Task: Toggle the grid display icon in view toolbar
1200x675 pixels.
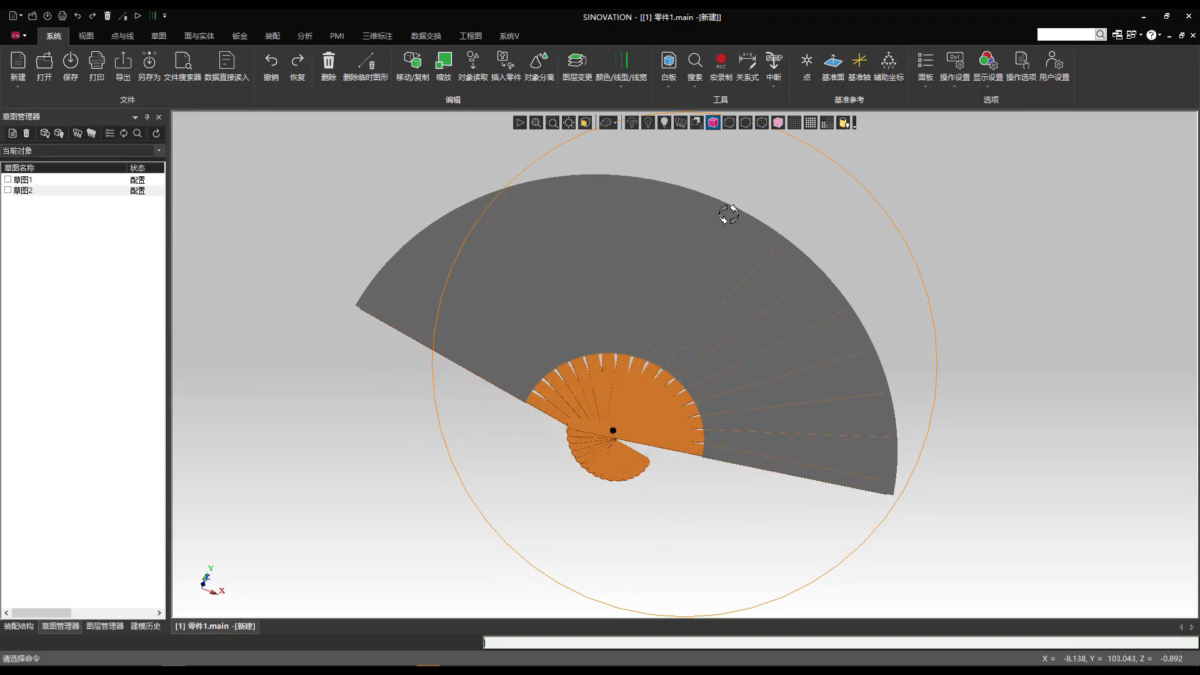Action: pos(810,123)
